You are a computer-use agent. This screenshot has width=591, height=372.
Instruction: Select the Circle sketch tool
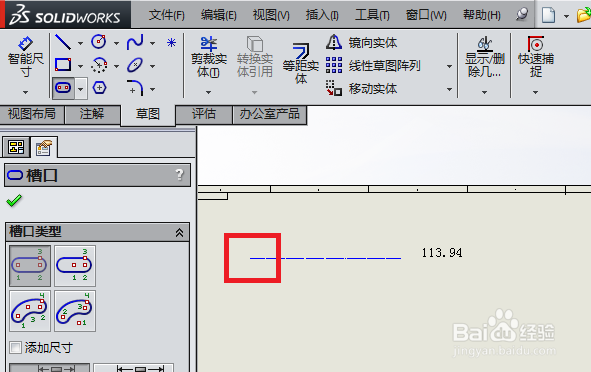pyautogui.click(x=99, y=42)
